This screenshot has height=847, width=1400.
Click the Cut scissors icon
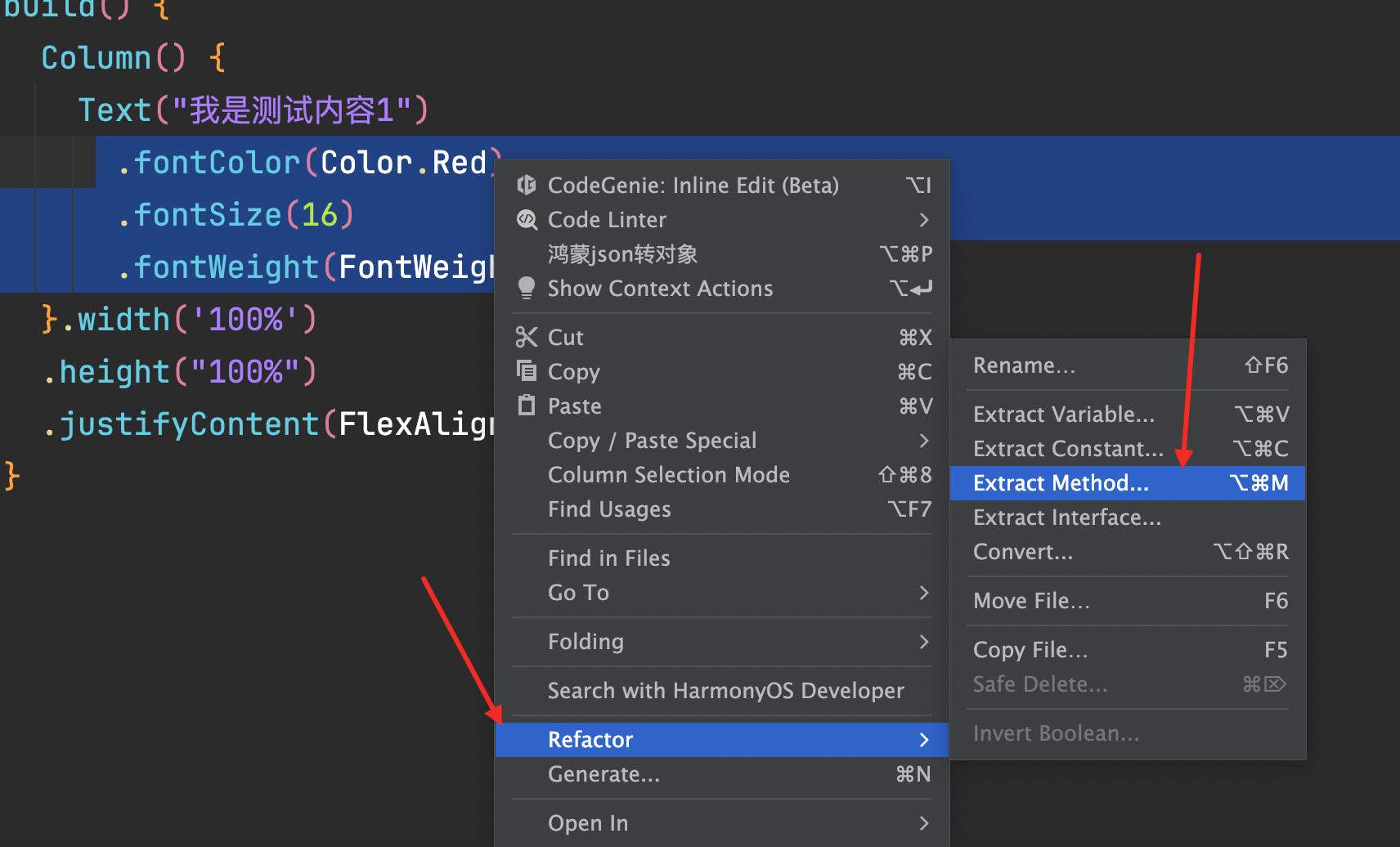tap(527, 337)
